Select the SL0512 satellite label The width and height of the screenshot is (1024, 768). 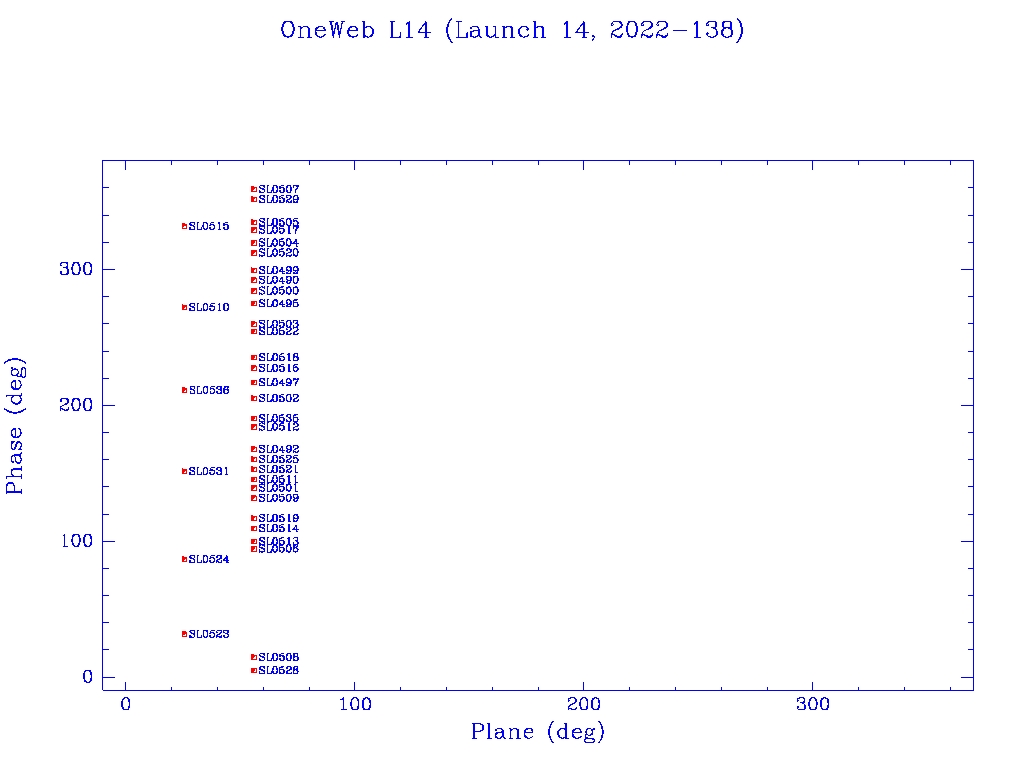tap(279, 427)
